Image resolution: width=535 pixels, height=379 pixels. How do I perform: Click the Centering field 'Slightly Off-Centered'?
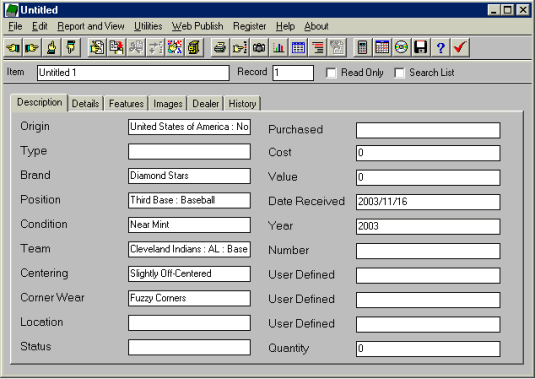[x=189, y=274]
